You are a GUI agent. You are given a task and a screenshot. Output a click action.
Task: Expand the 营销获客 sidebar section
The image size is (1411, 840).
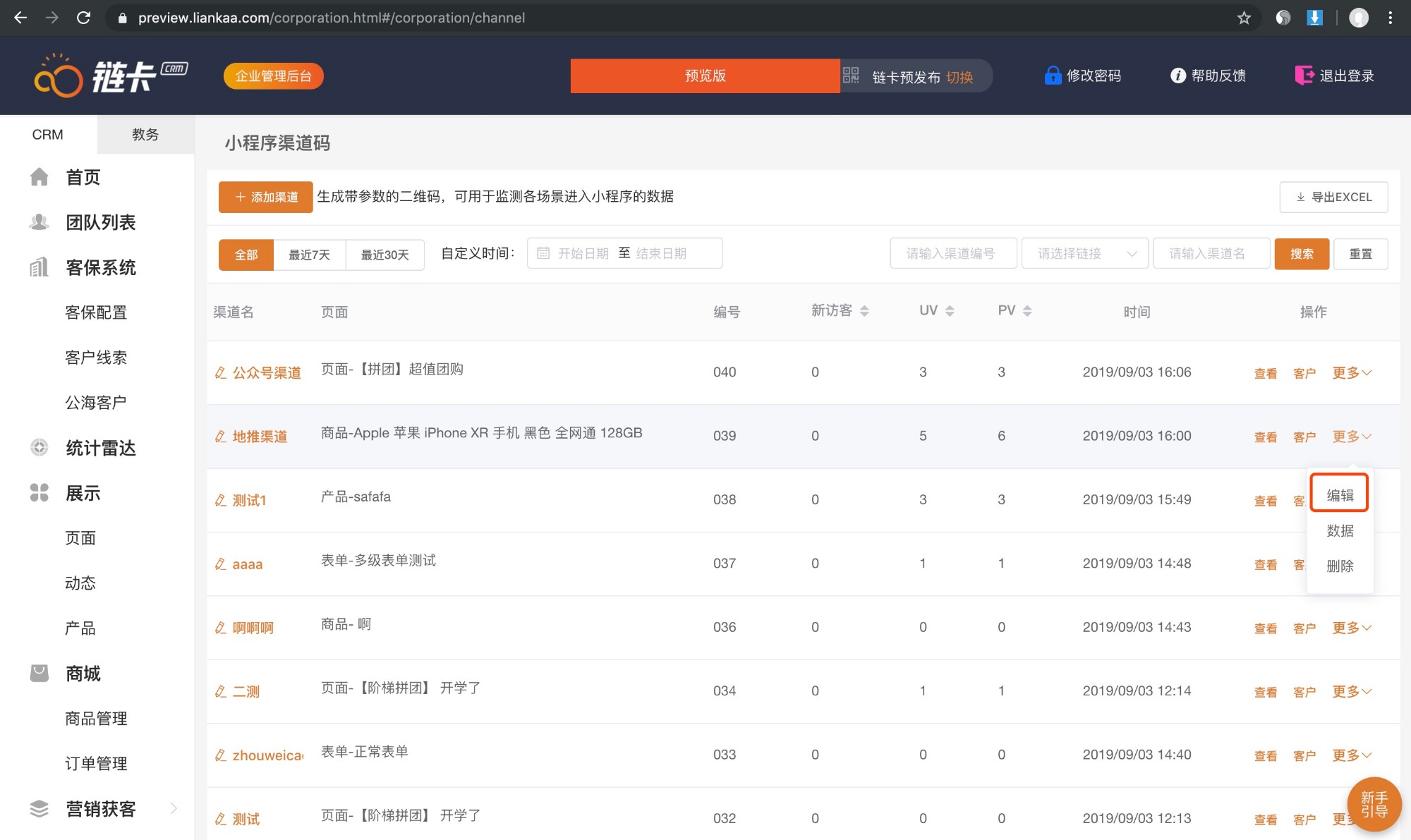point(174,808)
